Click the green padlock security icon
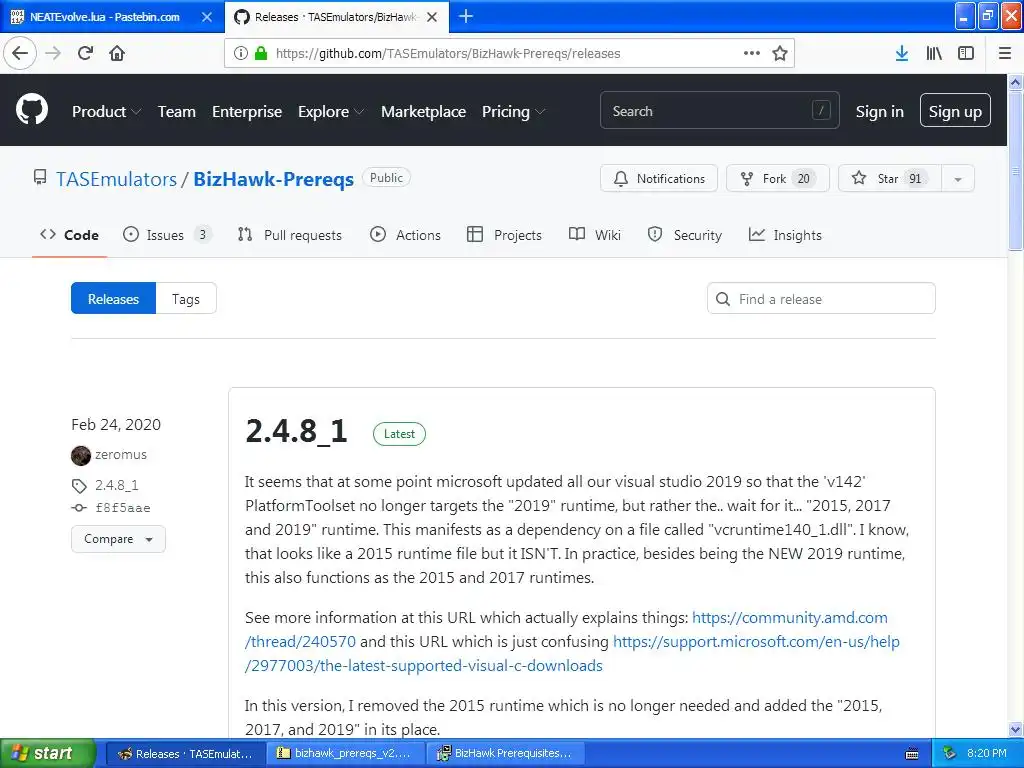This screenshot has width=1024, height=768. click(x=261, y=53)
